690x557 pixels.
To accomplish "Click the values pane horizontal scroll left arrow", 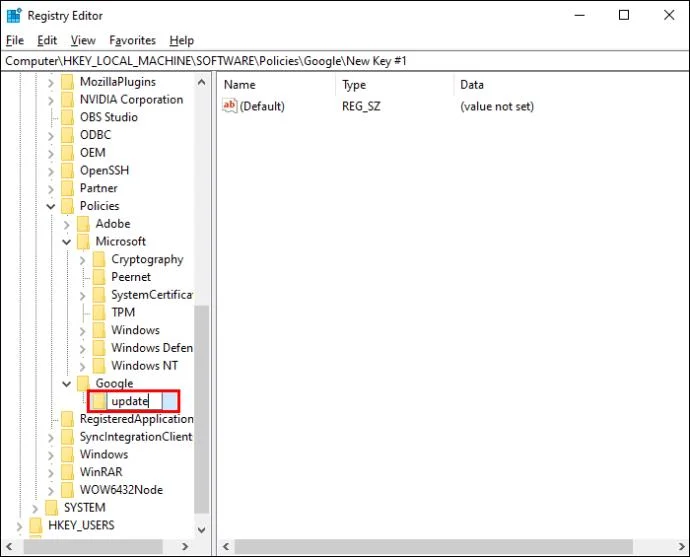I will point(226,546).
